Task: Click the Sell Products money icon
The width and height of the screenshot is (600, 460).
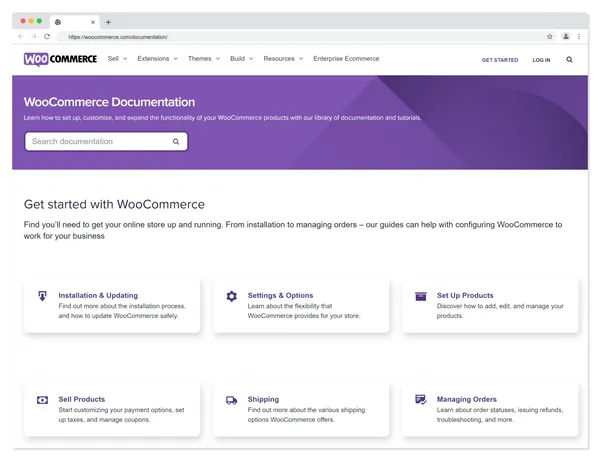Action: point(42,400)
